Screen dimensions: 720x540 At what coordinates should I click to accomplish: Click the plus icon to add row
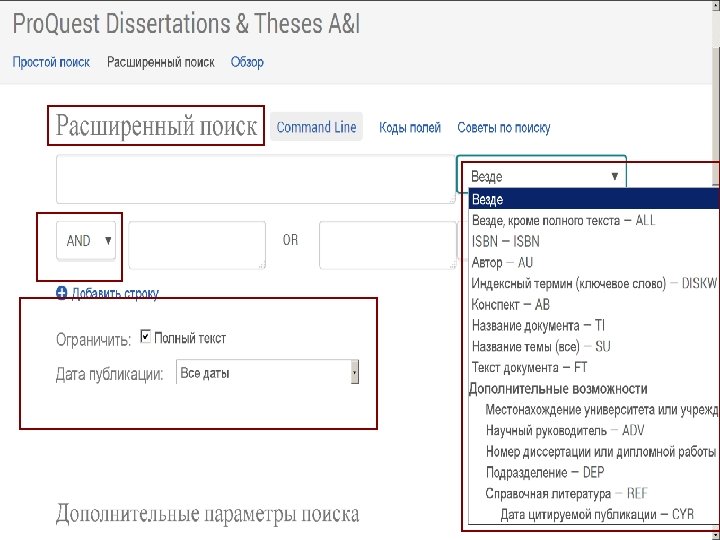(62, 293)
